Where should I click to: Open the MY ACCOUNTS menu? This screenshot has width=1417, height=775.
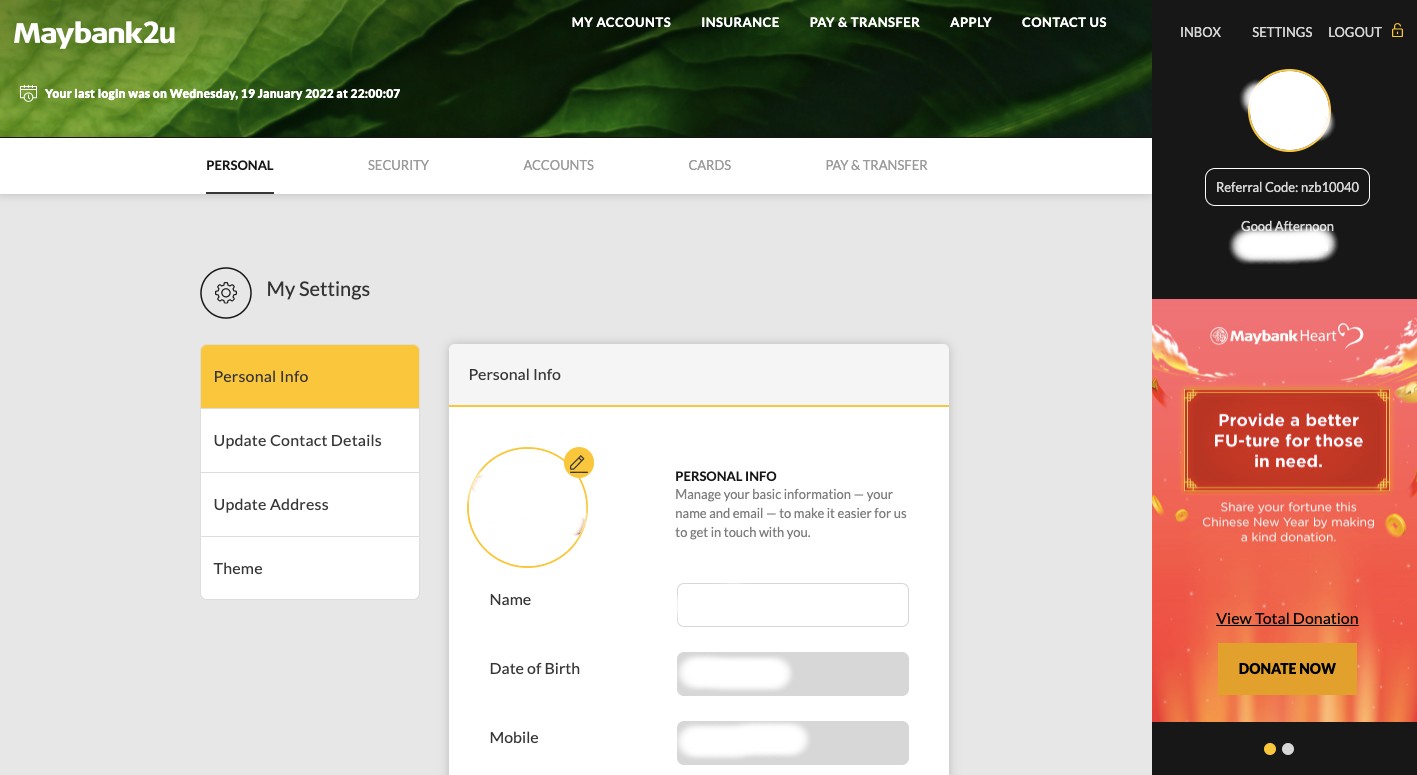(621, 22)
